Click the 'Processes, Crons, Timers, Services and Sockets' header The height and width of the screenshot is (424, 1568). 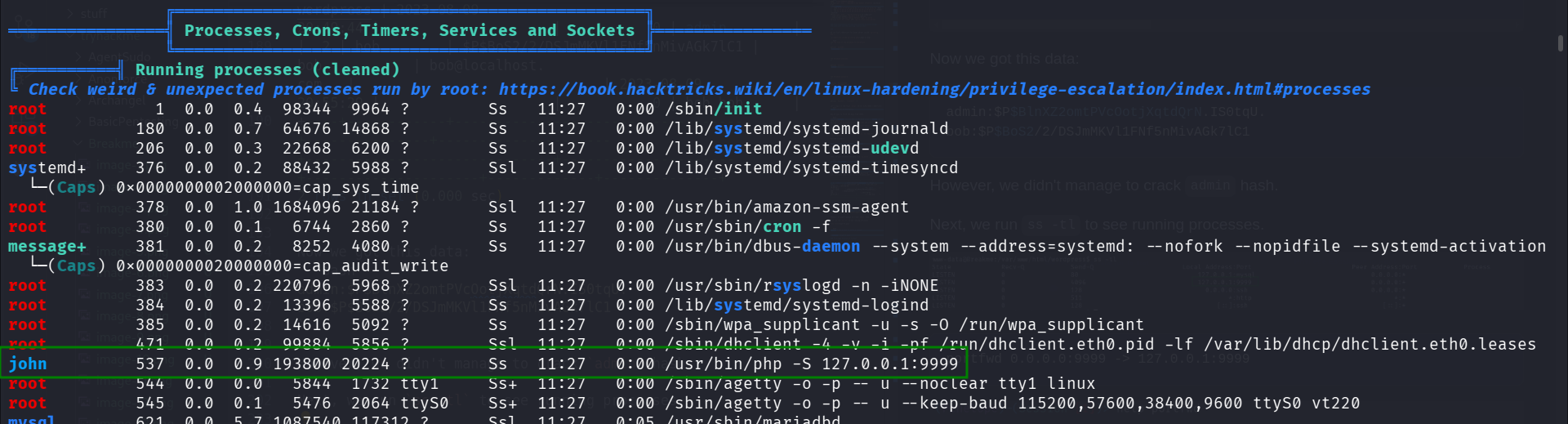[x=409, y=30]
